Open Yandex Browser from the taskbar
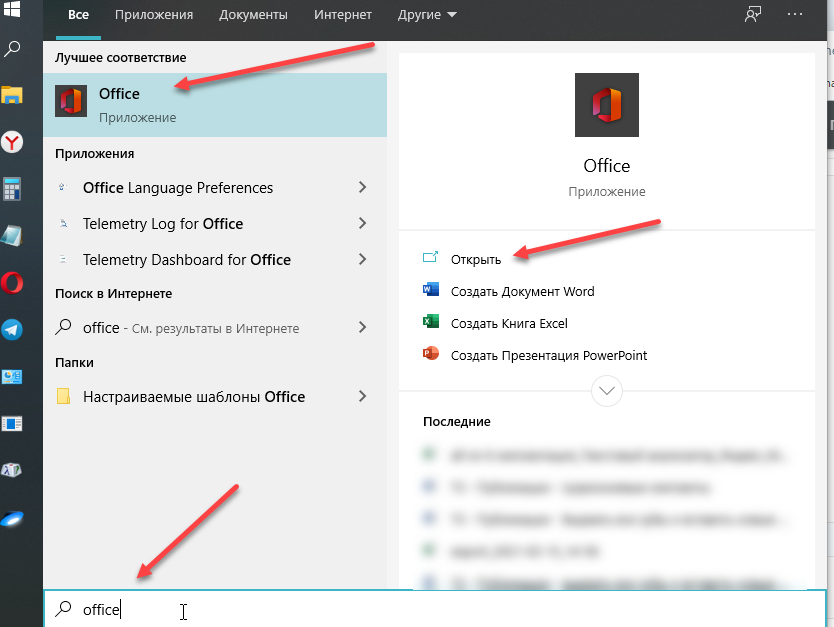The image size is (834, 627). point(12,142)
